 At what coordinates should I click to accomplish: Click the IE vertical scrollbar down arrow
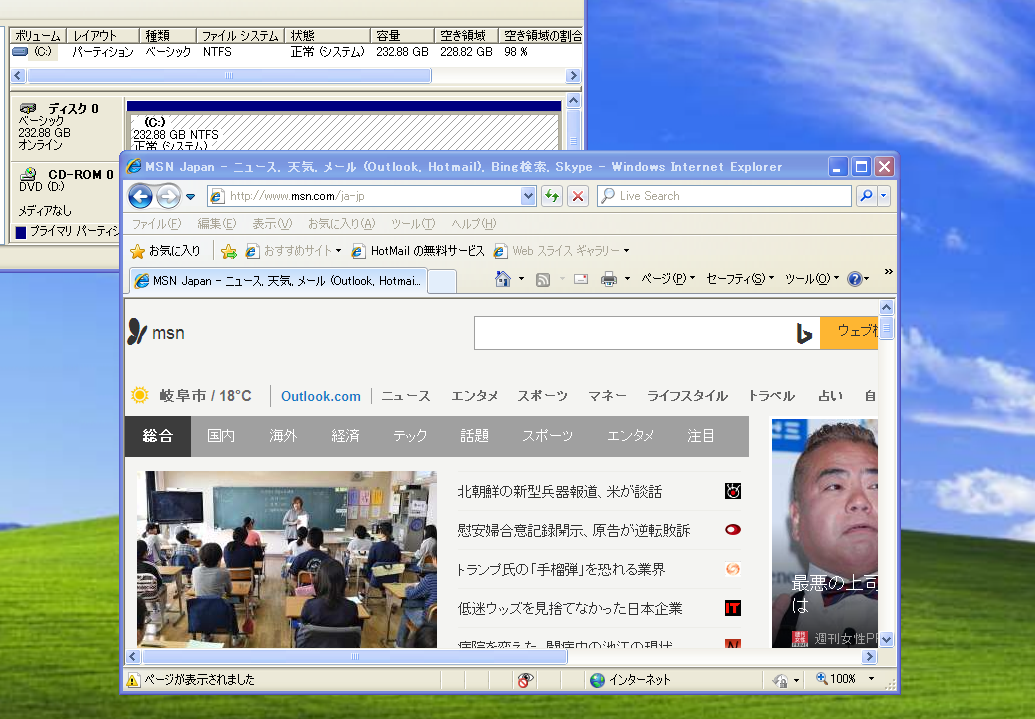click(886, 640)
